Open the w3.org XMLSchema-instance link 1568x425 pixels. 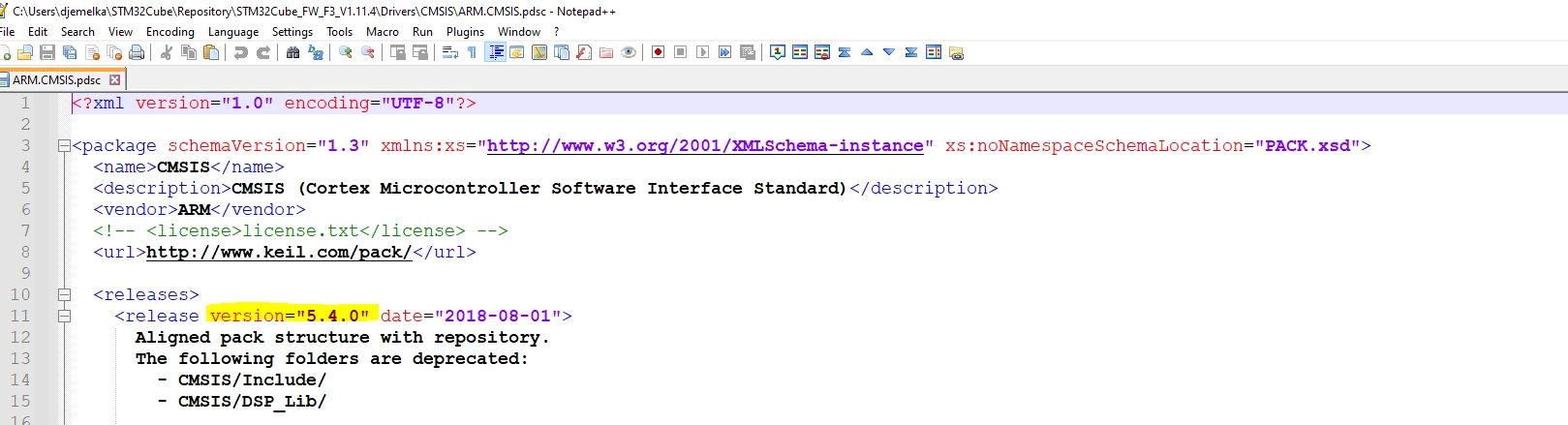tap(705, 145)
